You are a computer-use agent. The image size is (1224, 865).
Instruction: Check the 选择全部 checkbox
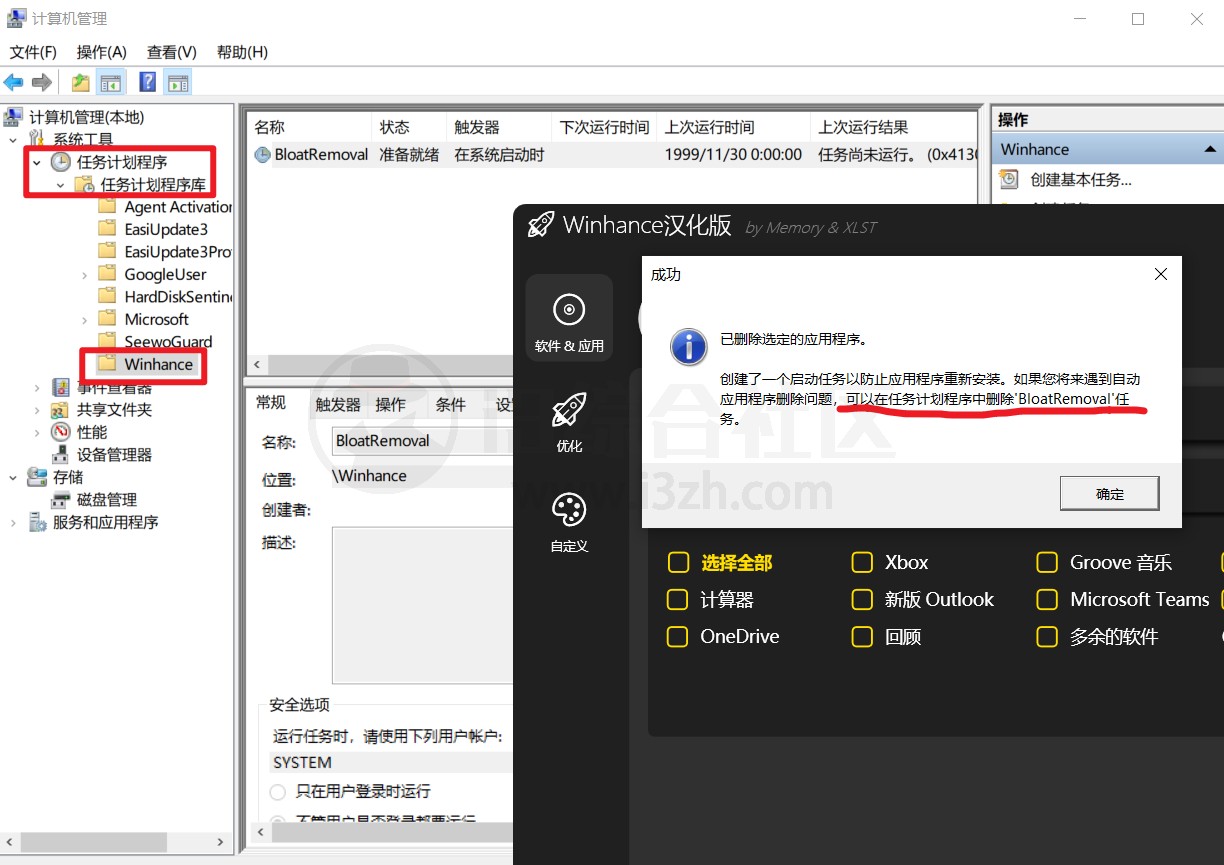tap(678, 562)
